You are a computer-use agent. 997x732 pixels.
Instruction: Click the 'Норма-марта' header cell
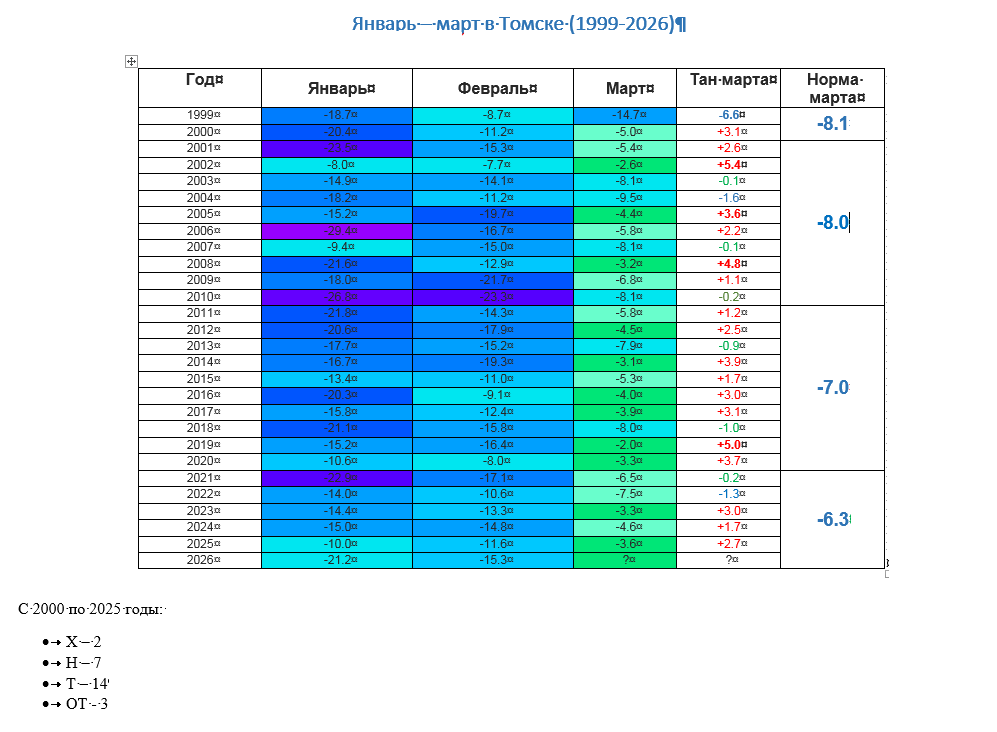pyautogui.click(x=834, y=88)
